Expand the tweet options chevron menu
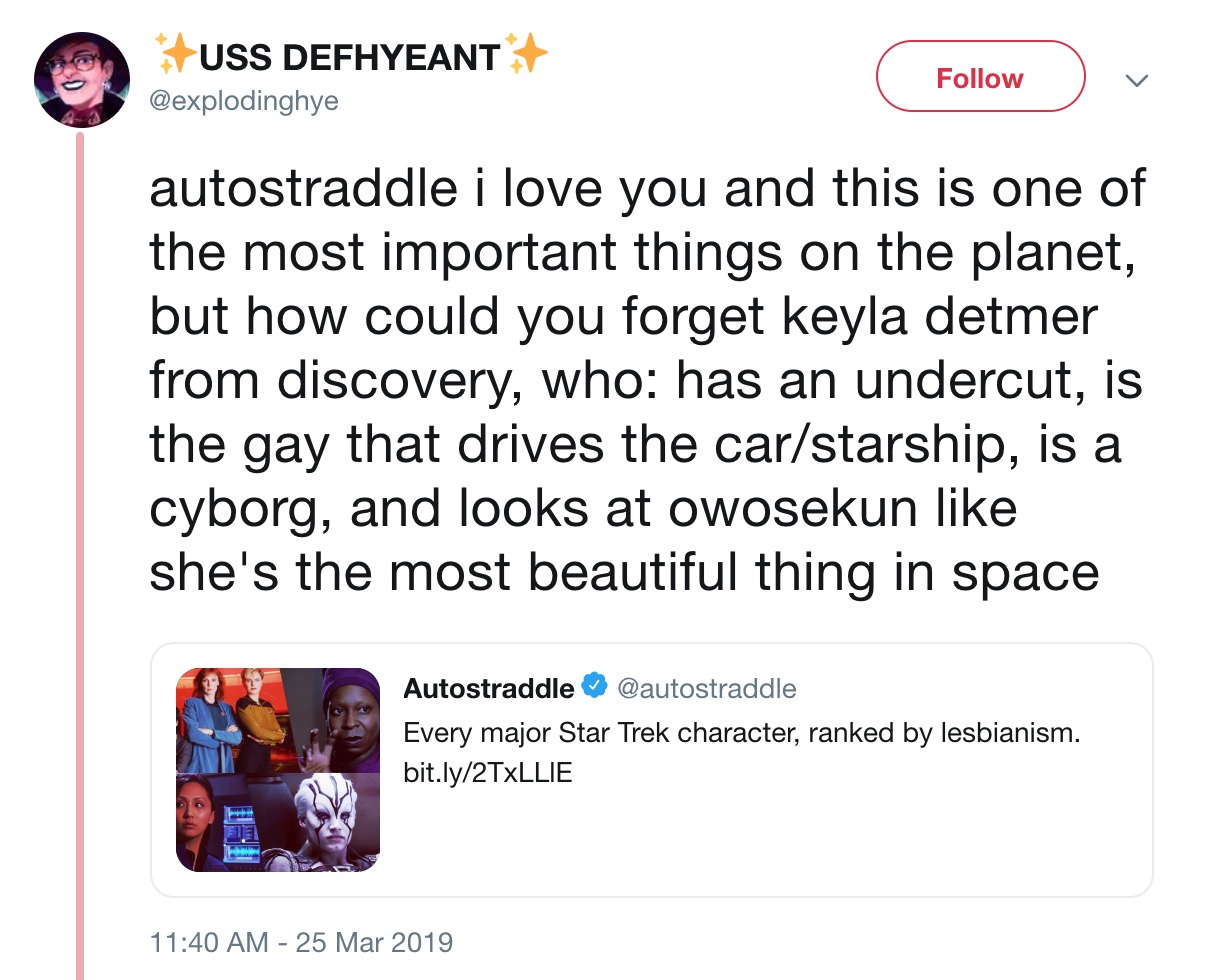Viewport: 1218px width, 980px height. tap(1137, 79)
